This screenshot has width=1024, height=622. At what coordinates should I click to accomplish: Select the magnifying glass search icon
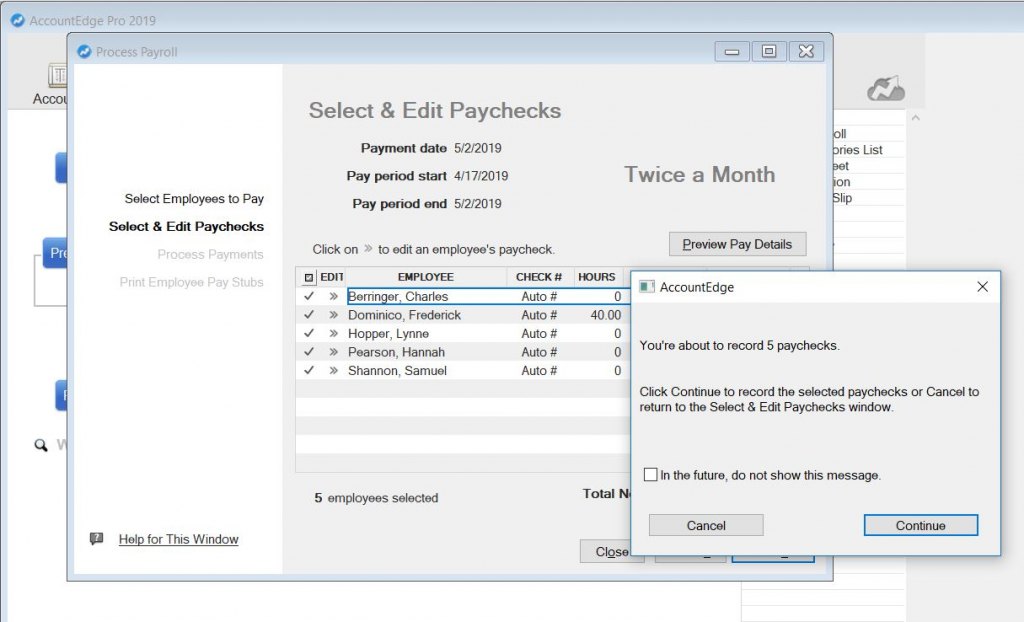pos(41,444)
